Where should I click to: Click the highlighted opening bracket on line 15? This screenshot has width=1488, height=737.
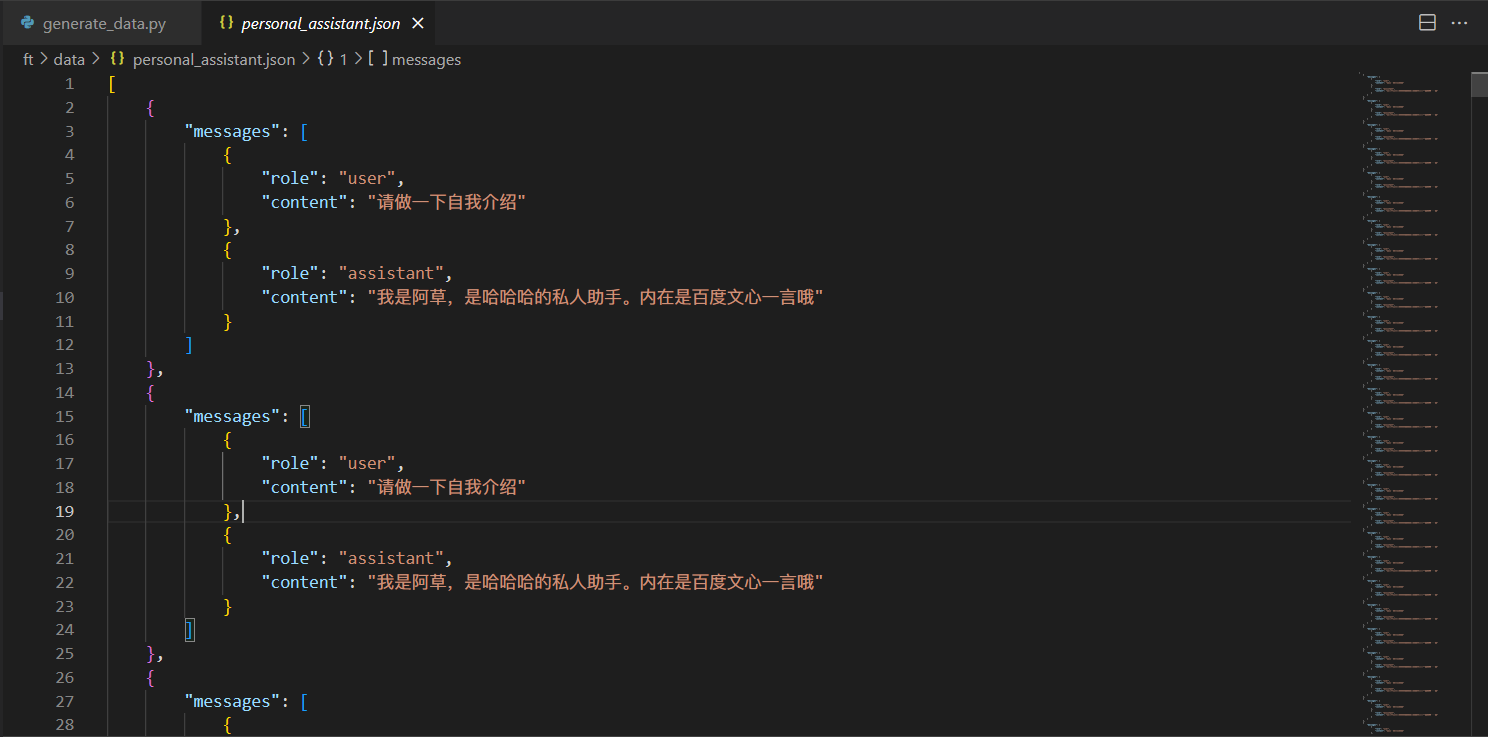[305, 416]
